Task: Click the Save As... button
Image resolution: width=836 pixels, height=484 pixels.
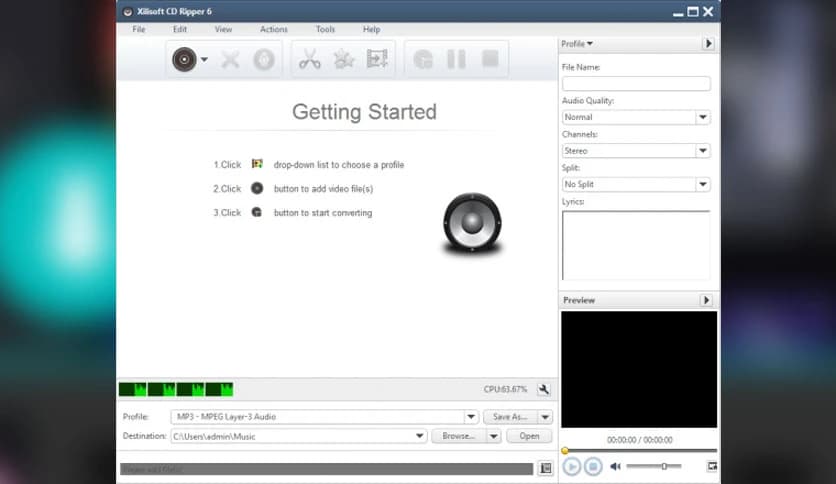Action: (510, 417)
